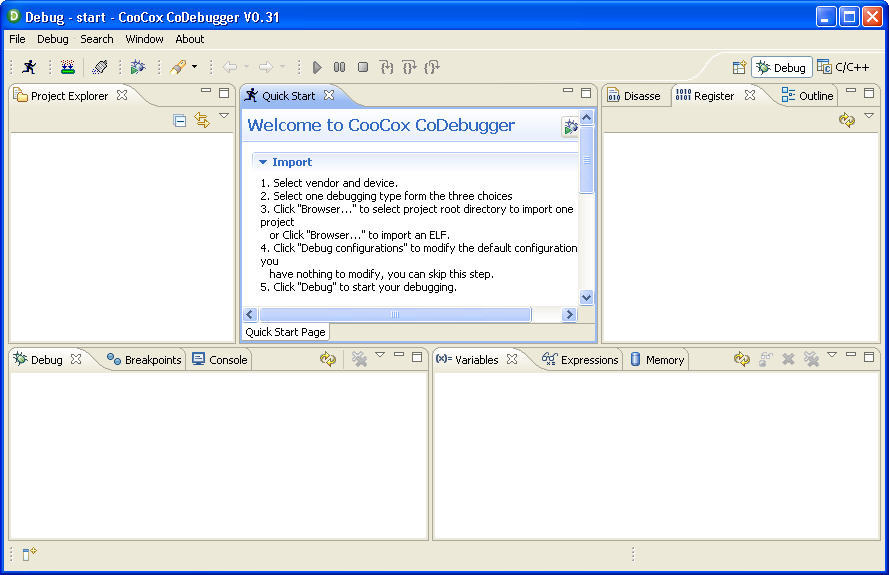This screenshot has height=575, width=889.
Task: Maximize the Project Explorer panel
Action: [224, 93]
